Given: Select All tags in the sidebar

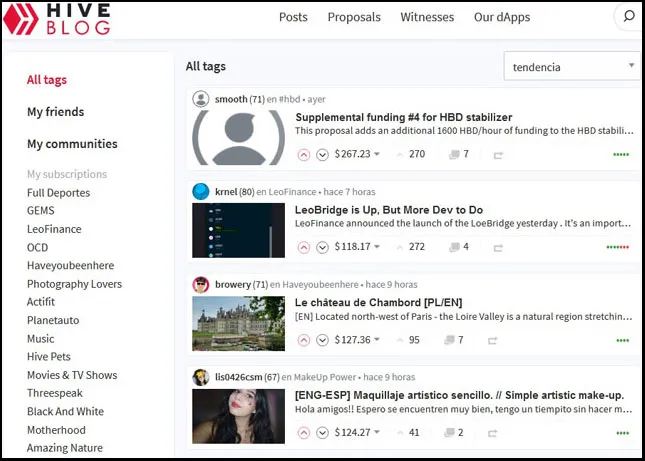Looking at the screenshot, I should 47,80.
